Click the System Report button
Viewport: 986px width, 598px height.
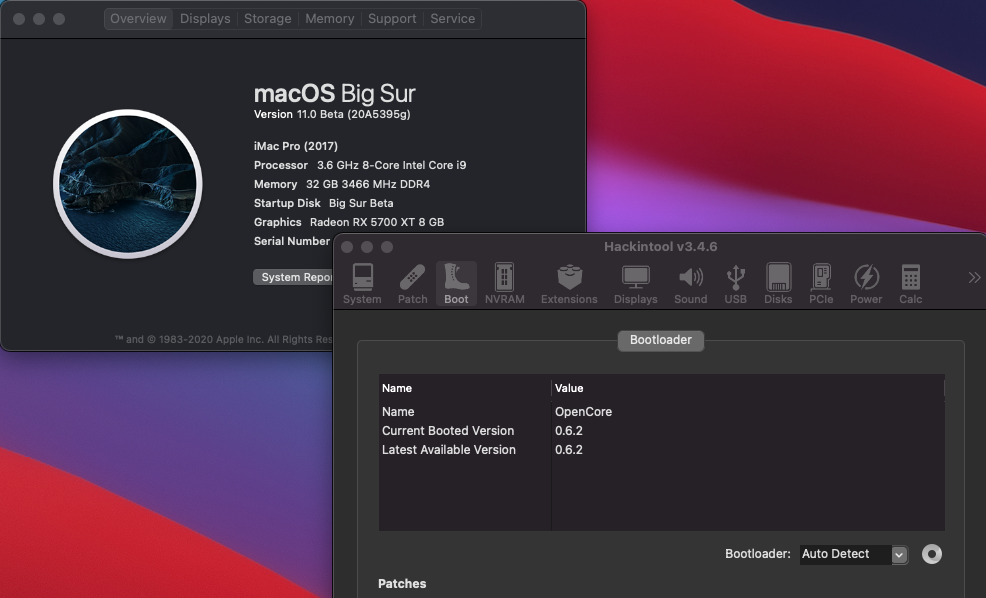[x=293, y=277]
